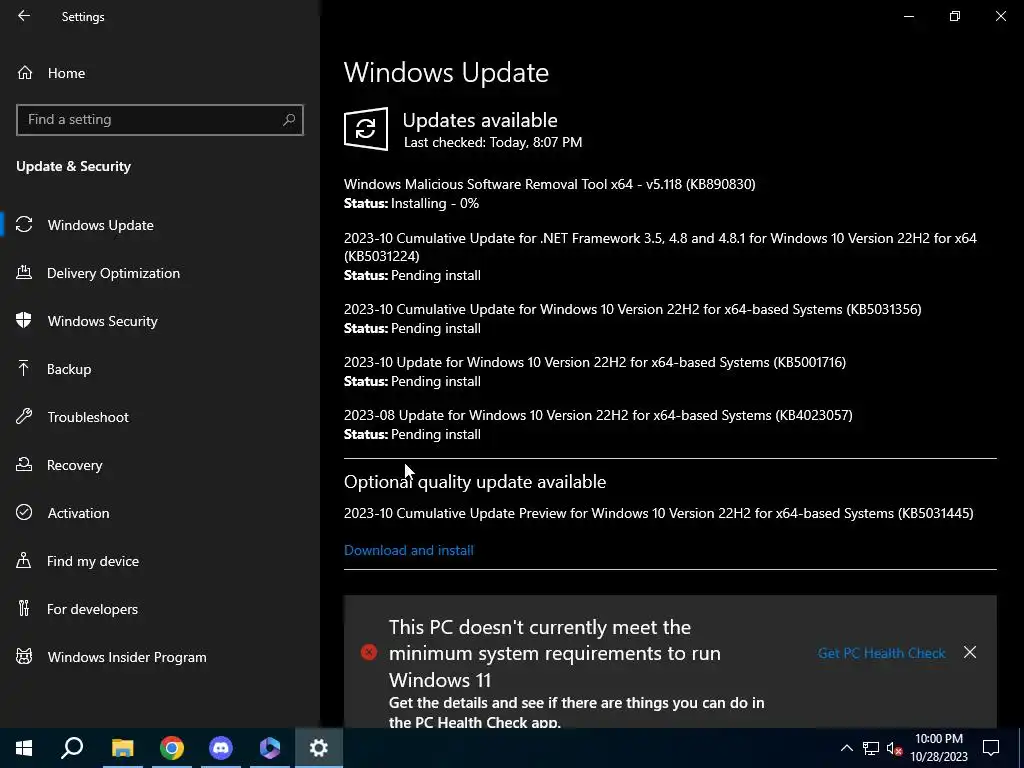Click the Delivery Optimization icon
This screenshot has width=1024, height=768.
[24, 273]
